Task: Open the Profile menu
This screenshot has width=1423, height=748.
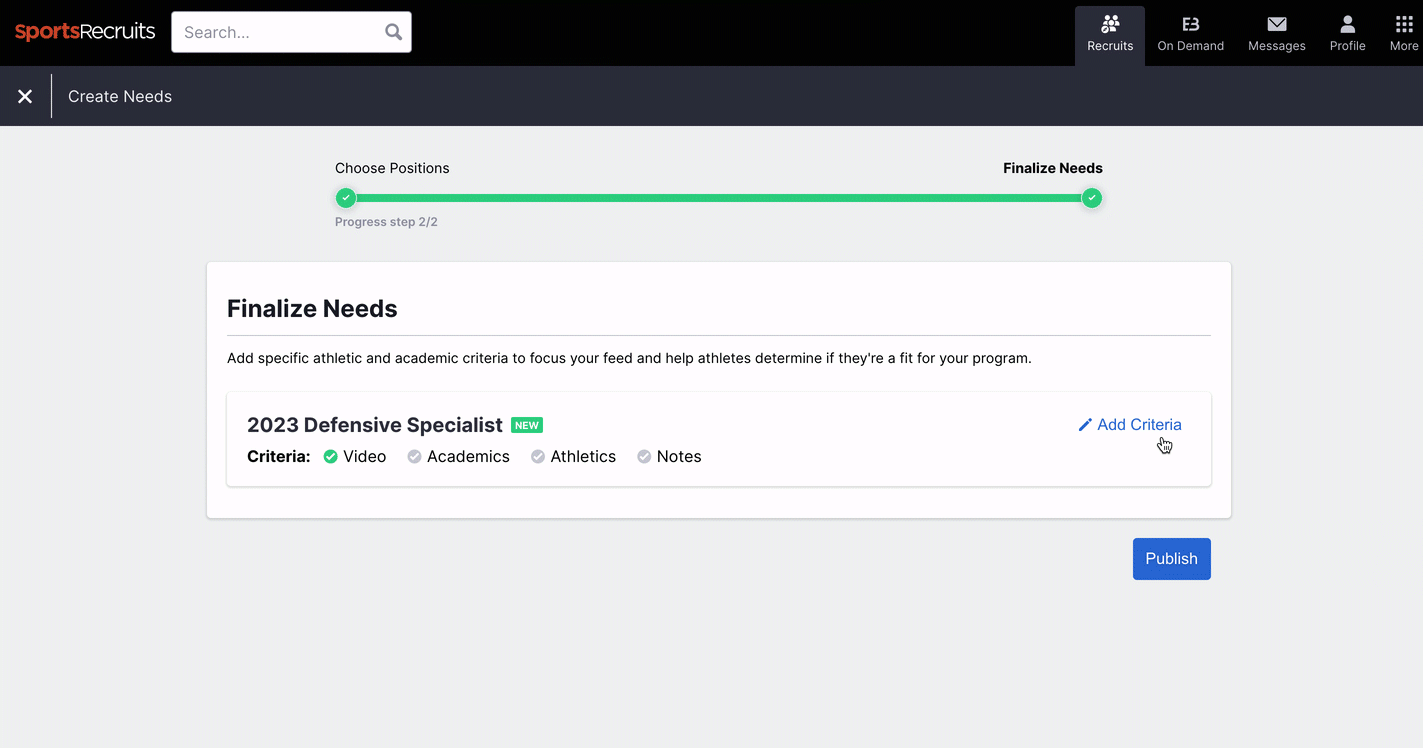Action: (x=1347, y=34)
